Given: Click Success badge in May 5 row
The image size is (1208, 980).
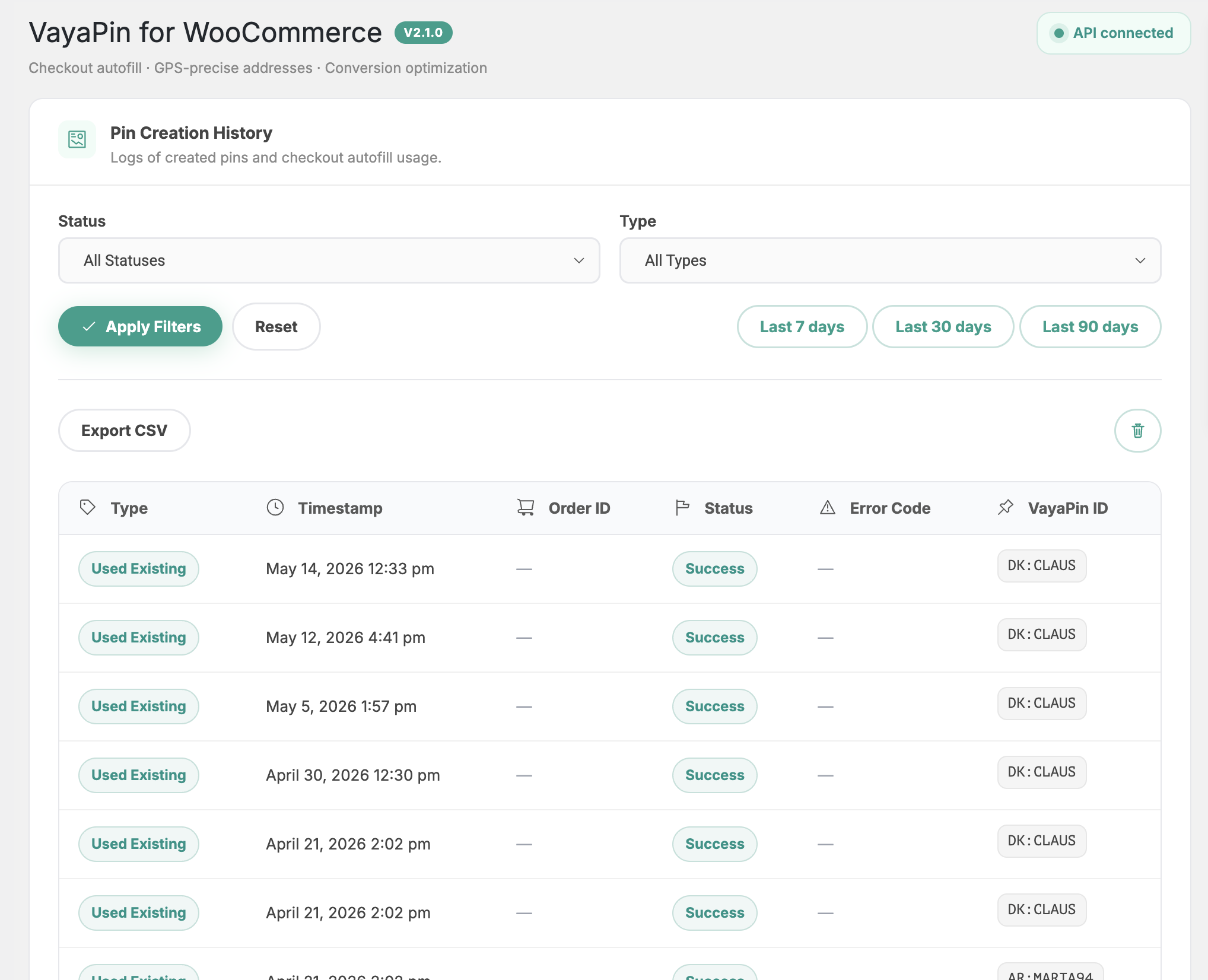Looking at the screenshot, I should tap(715, 707).
